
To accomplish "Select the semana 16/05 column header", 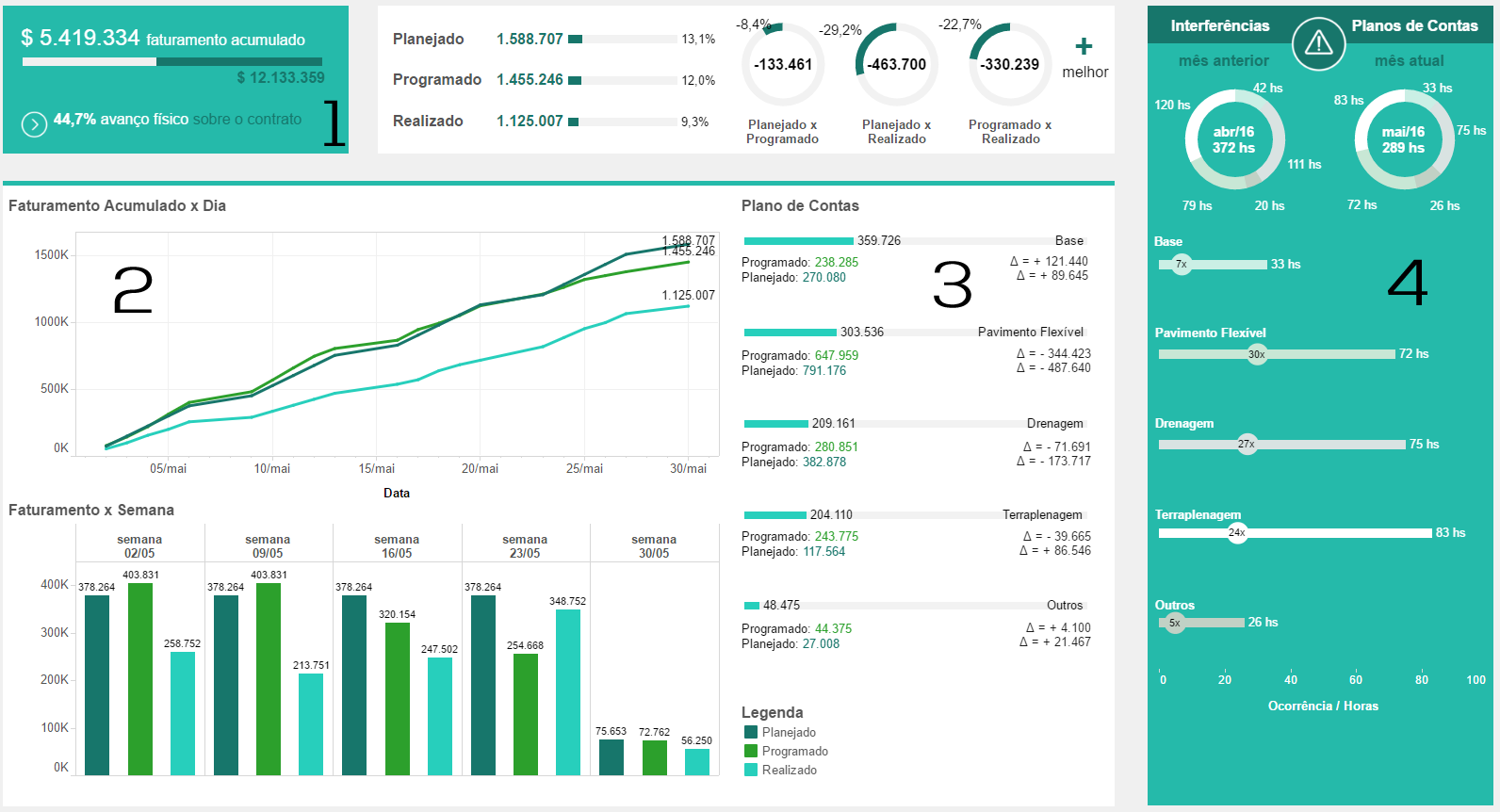I will (397, 546).
